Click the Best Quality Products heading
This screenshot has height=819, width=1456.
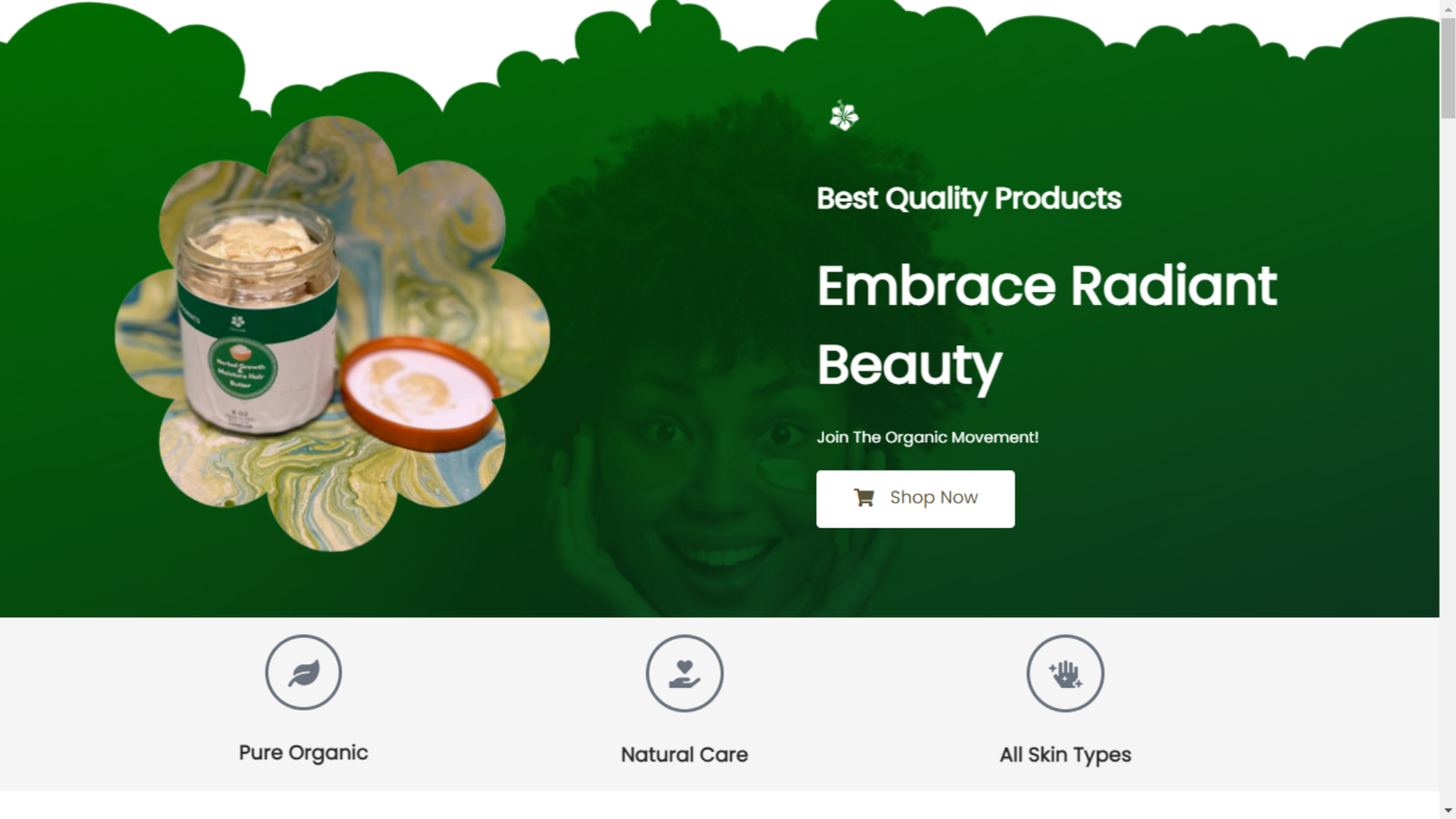pos(969,198)
